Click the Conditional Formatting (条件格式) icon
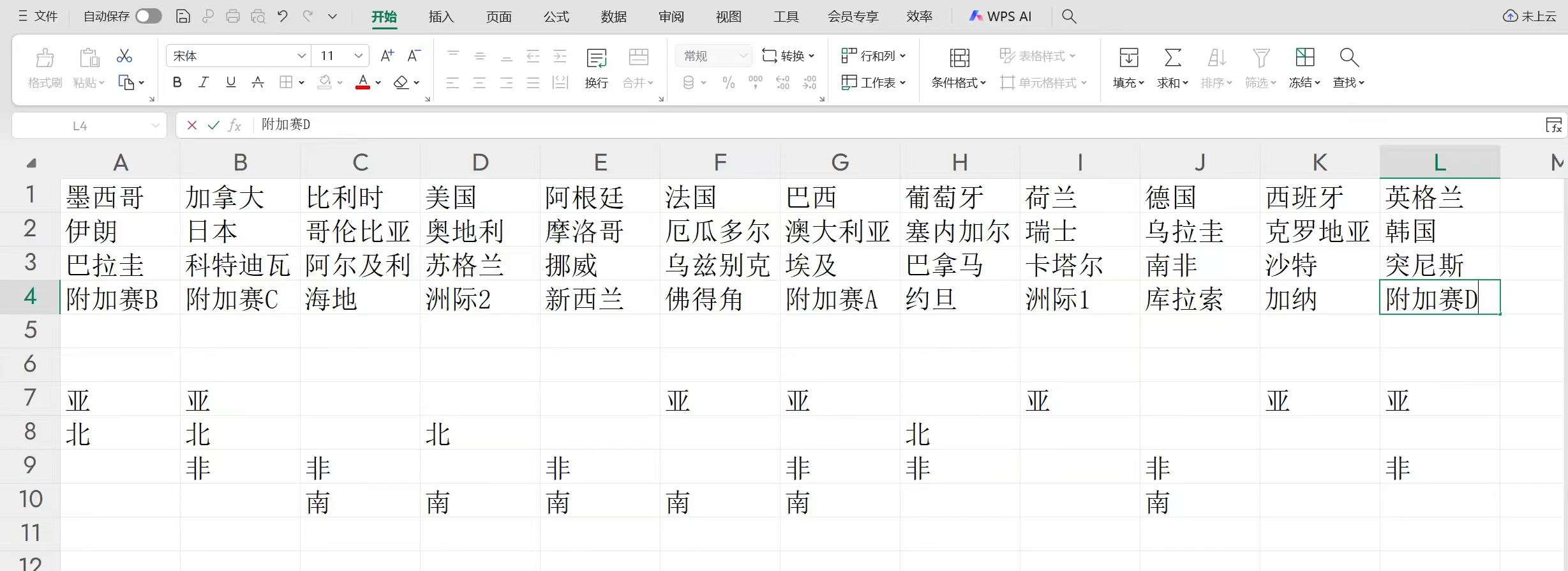The width and height of the screenshot is (1568, 571). pos(959,59)
